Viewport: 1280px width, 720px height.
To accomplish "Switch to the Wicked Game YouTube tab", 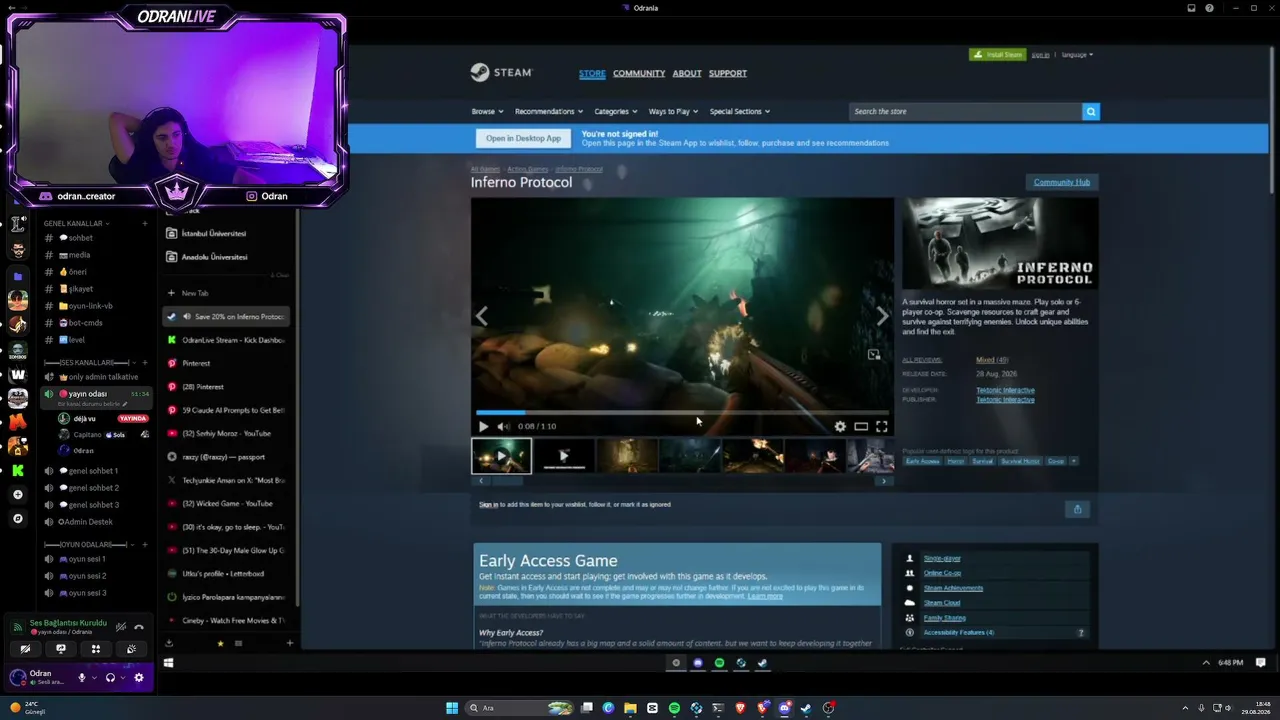I will pos(227,503).
